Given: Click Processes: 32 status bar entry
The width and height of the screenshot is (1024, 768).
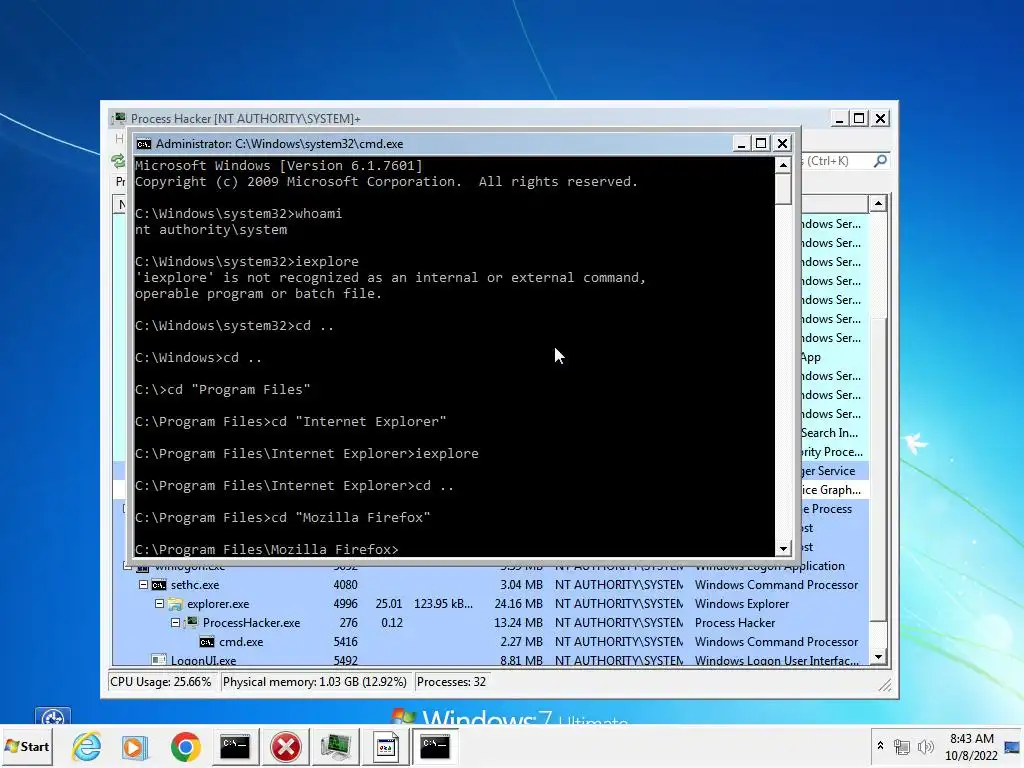Looking at the screenshot, I should (451, 682).
